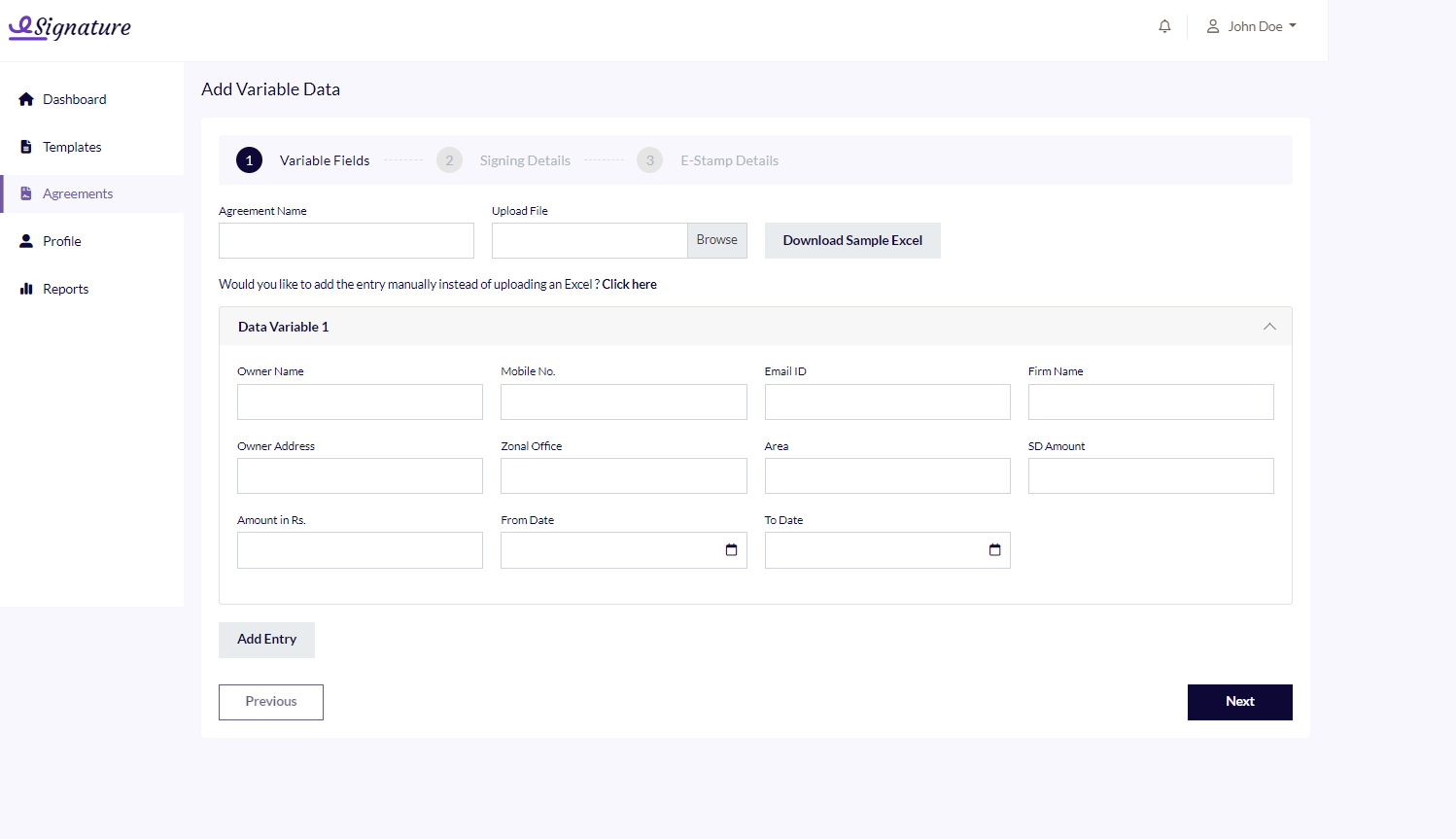Collapse the Data Variable 1 section
The image size is (1456, 839).
pos(1268,327)
